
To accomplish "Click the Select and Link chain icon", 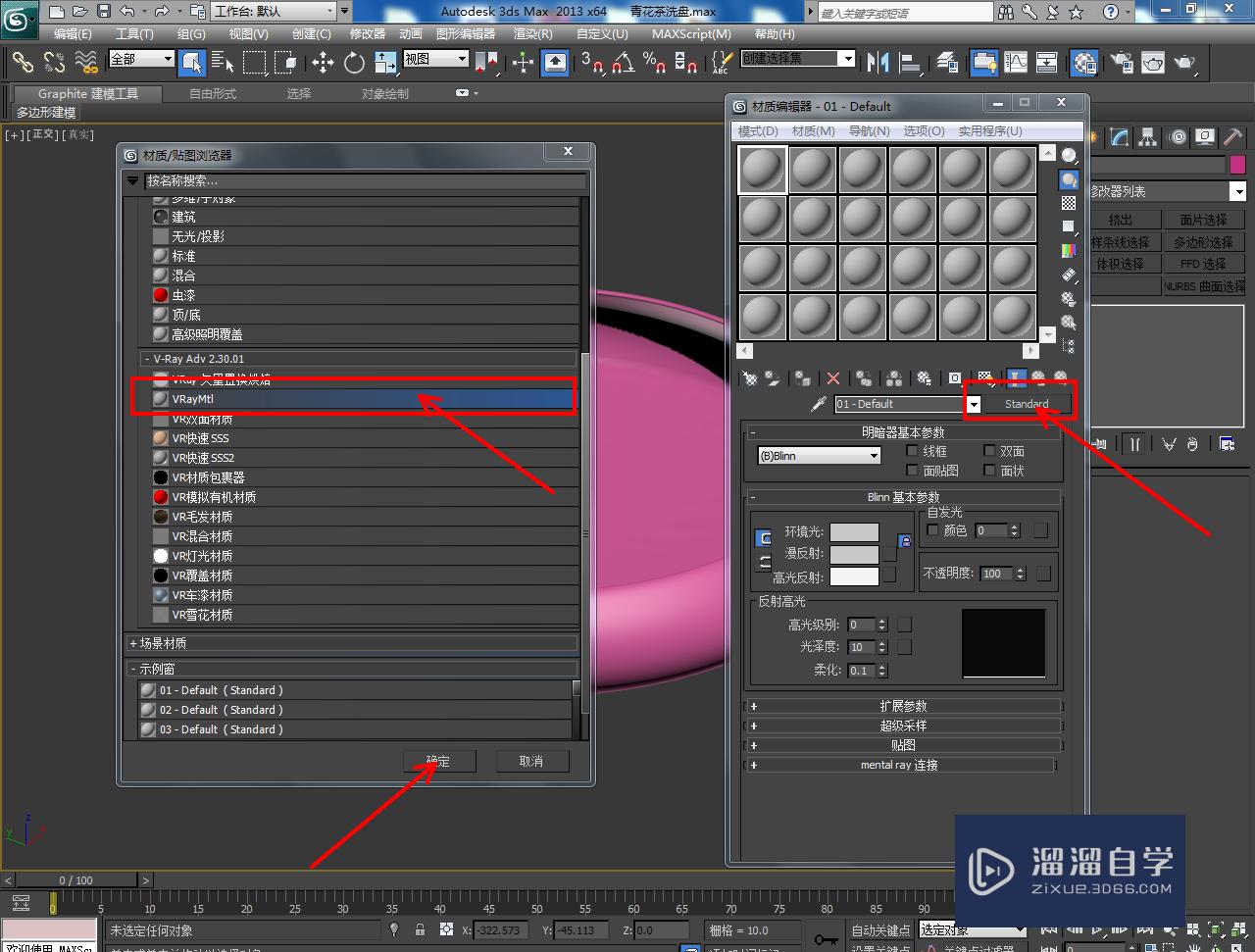I will (22, 63).
